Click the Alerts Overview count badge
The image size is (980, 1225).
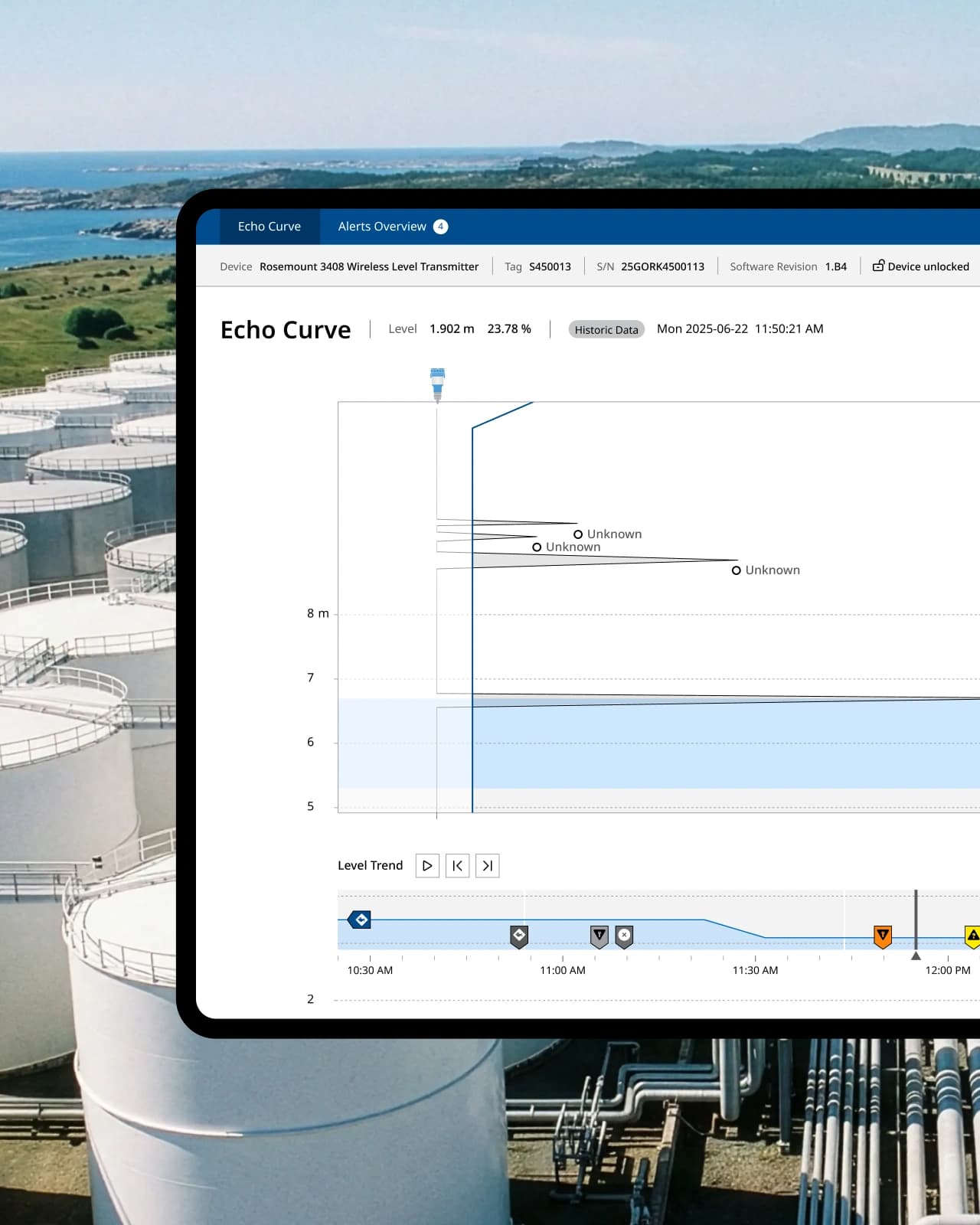pos(440,227)
